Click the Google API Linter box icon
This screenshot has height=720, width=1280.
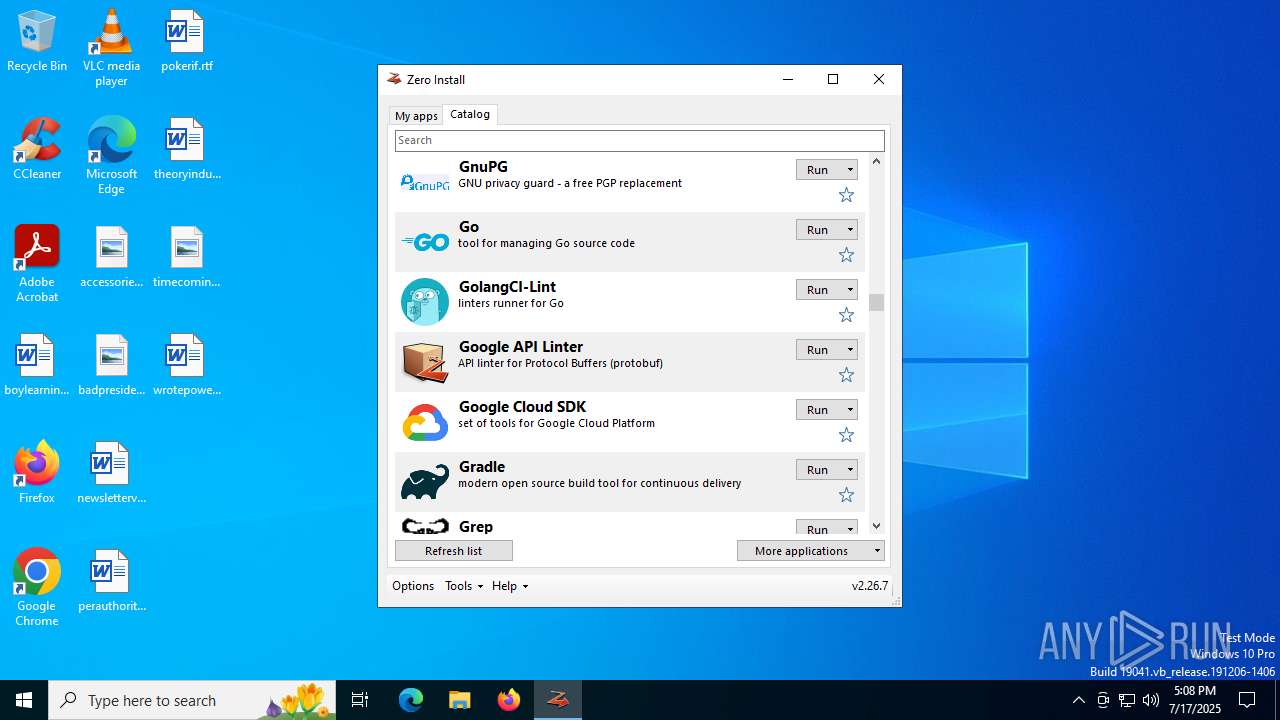[425, 362]
